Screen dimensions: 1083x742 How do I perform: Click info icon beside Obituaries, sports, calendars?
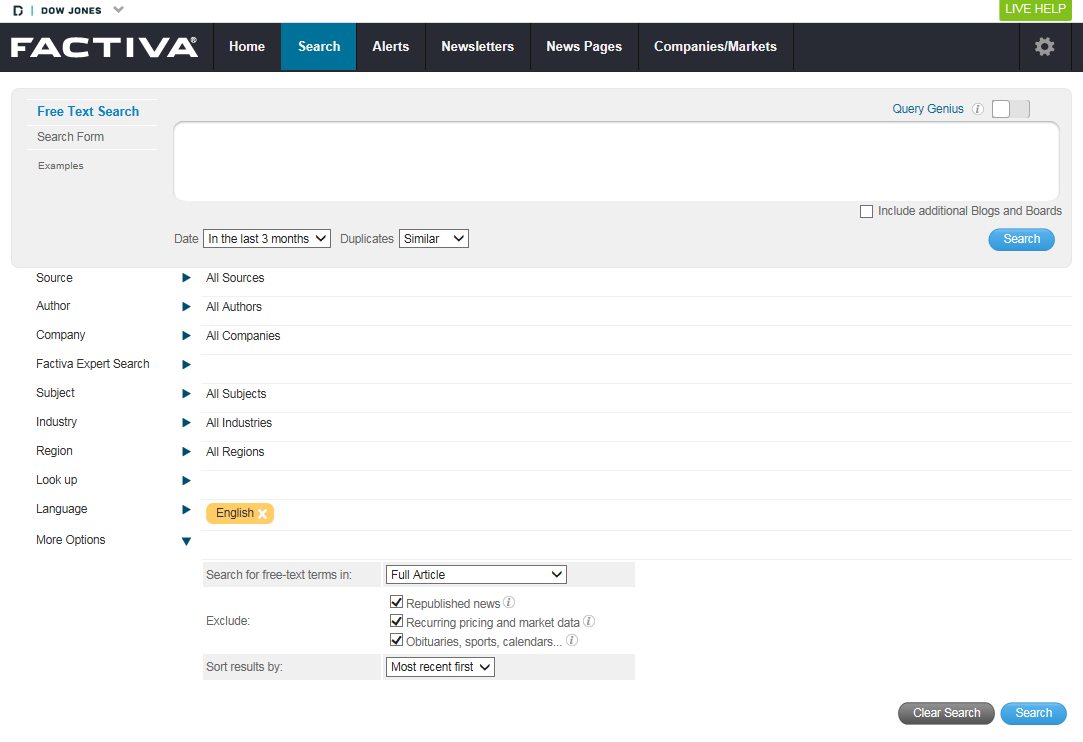pyautogui.click(x=572, y=641)
